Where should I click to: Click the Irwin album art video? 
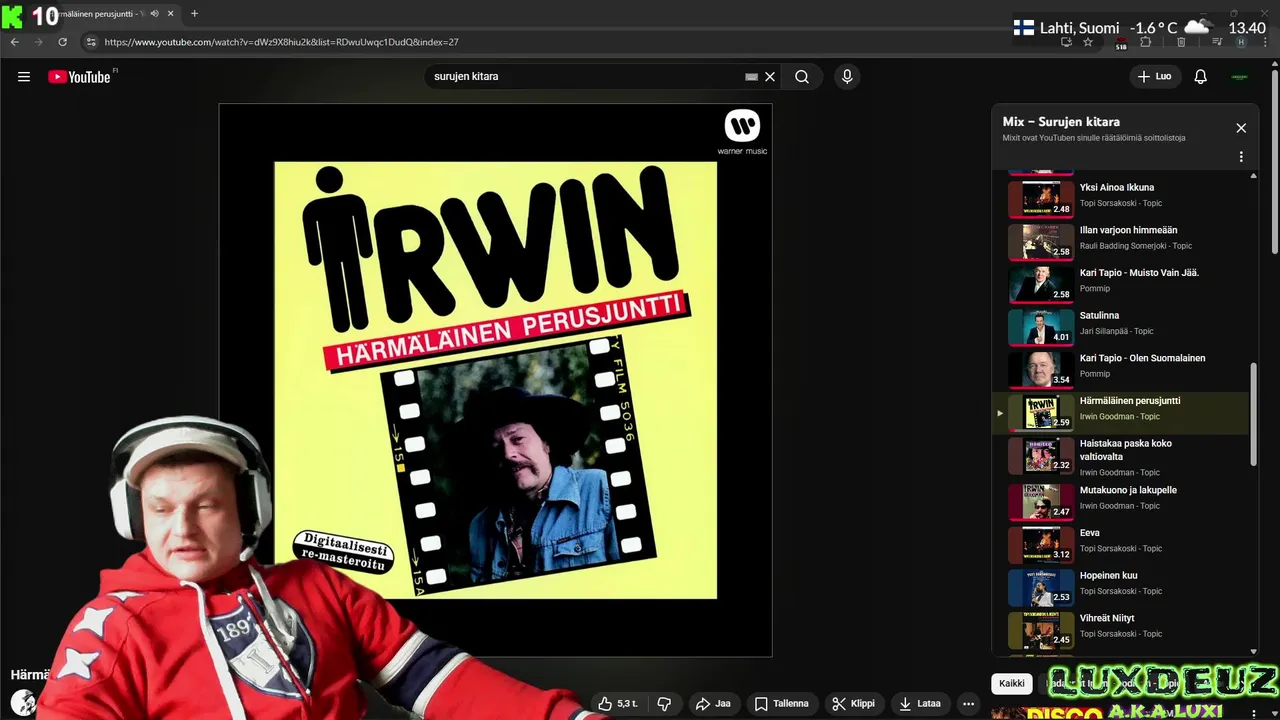click(x=495, y=380)
